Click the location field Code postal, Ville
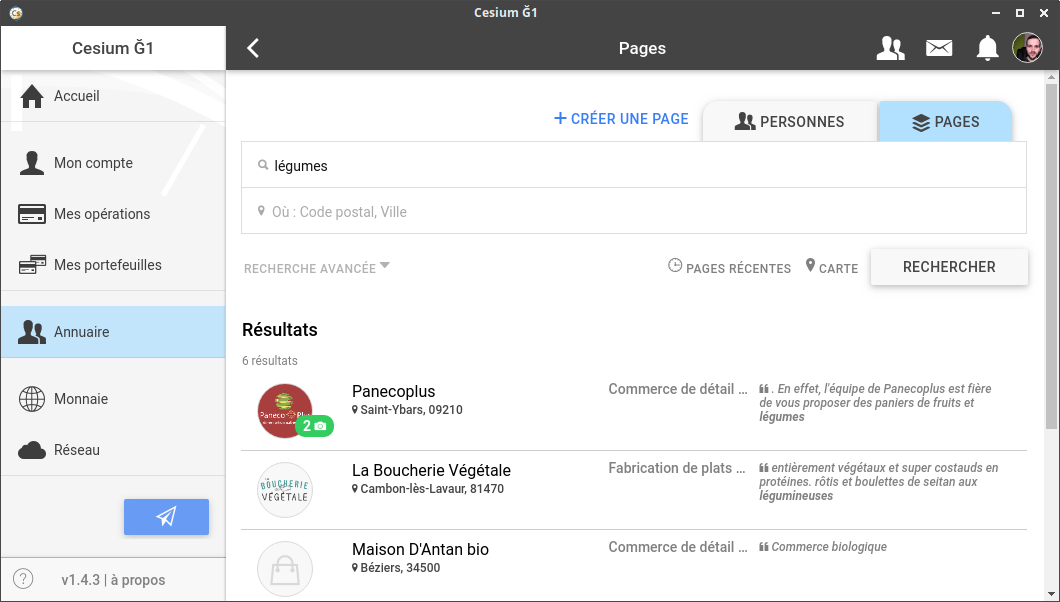The image size is (1060, 602). (633, 211)
